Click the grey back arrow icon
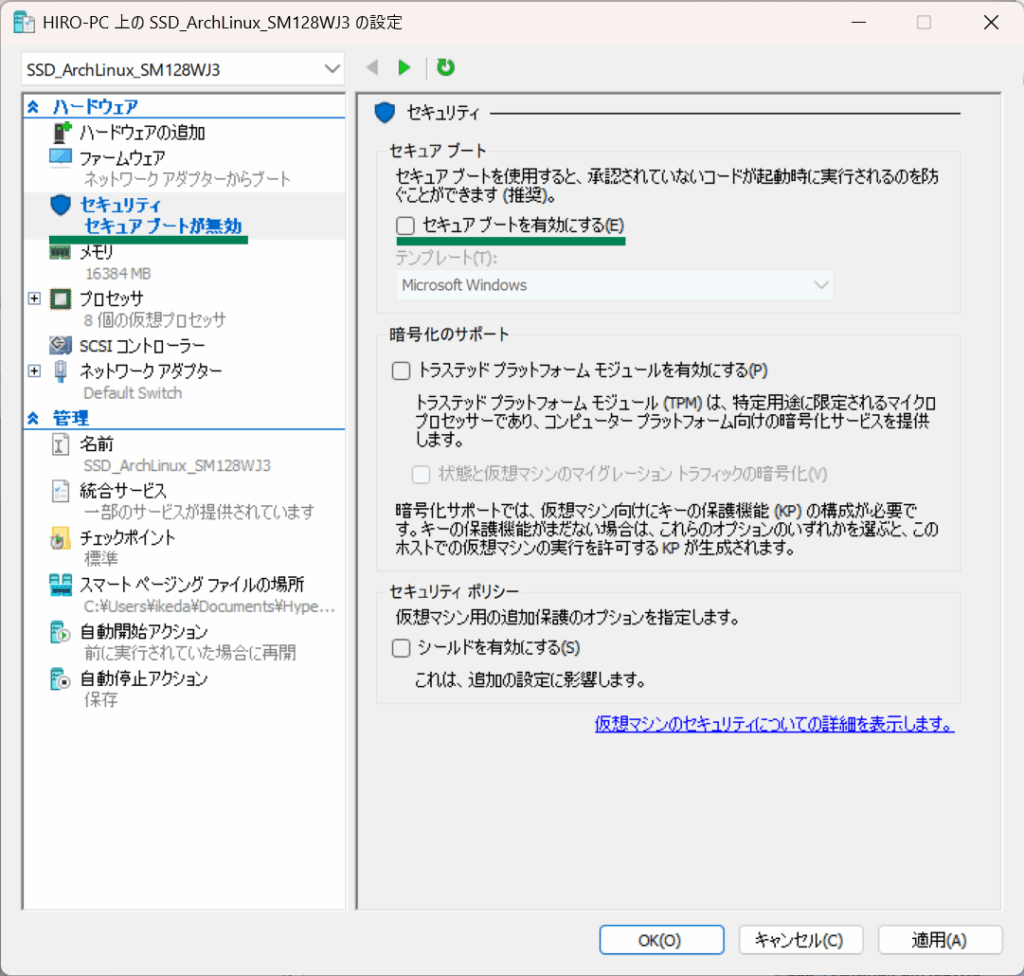 coord(373,67)
